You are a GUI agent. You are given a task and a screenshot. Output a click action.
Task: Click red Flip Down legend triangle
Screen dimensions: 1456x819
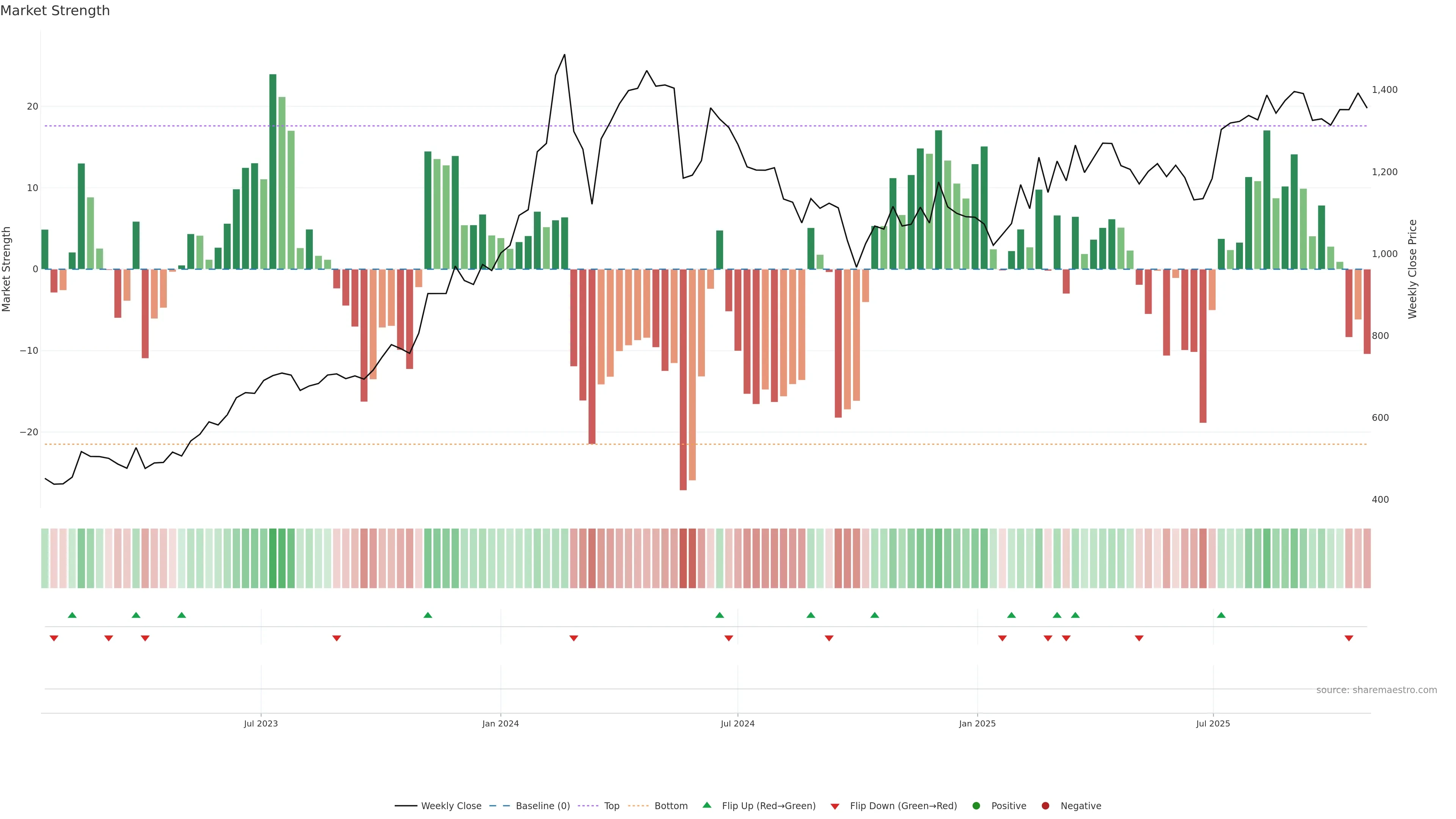tap(835, 806)
